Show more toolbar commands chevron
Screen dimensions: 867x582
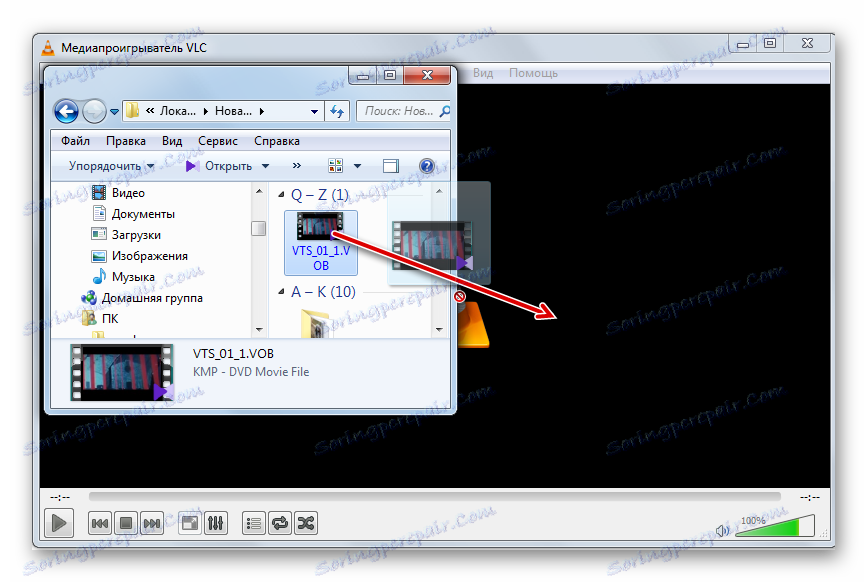pyautogui.click(x=297, y=166)
